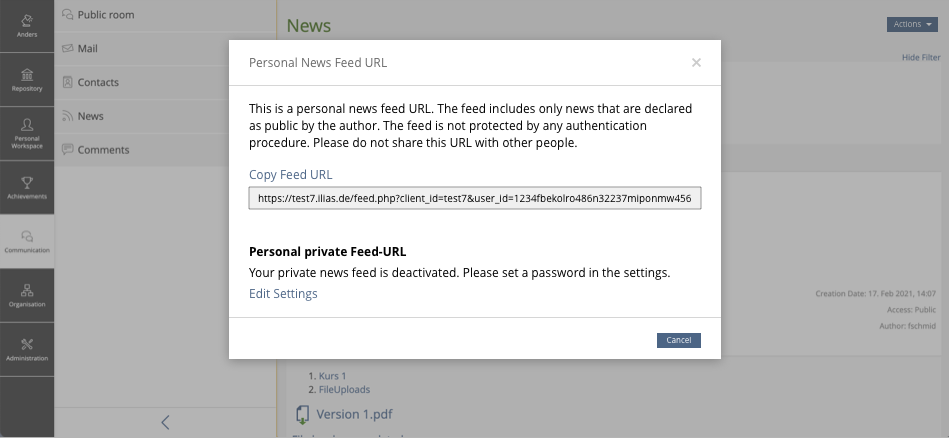This screenshot has width=949, height=438.
Task: Close the Personal News Feed URL dialog
Action: tap(696, 63)
